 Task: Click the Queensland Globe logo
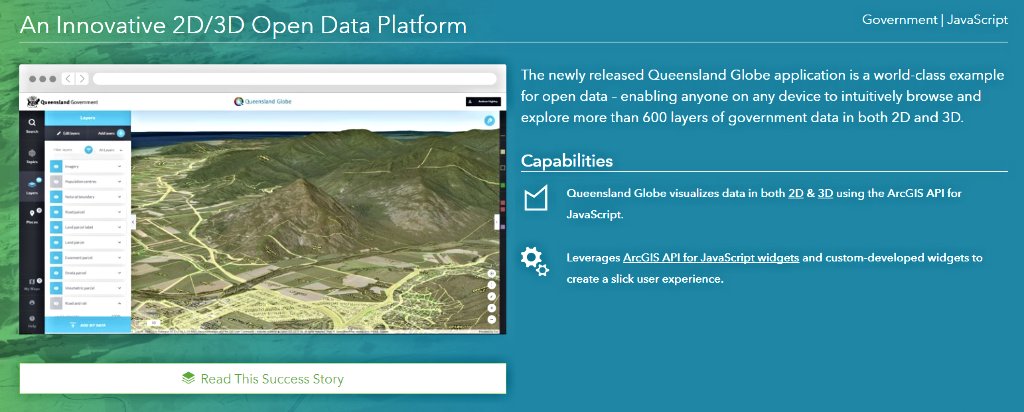click(263, 101)
